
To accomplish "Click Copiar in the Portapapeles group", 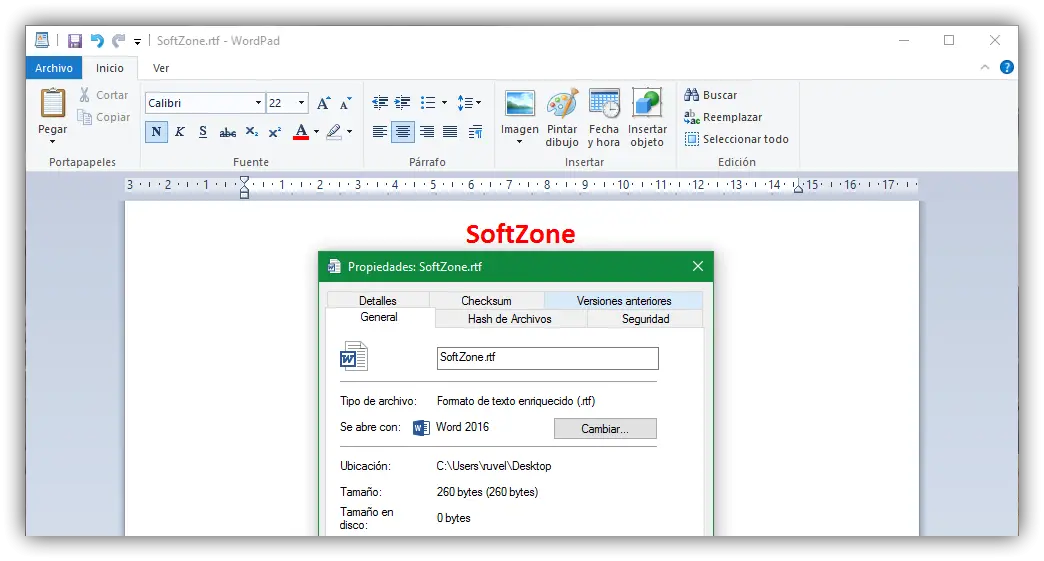I will point(104,117).
